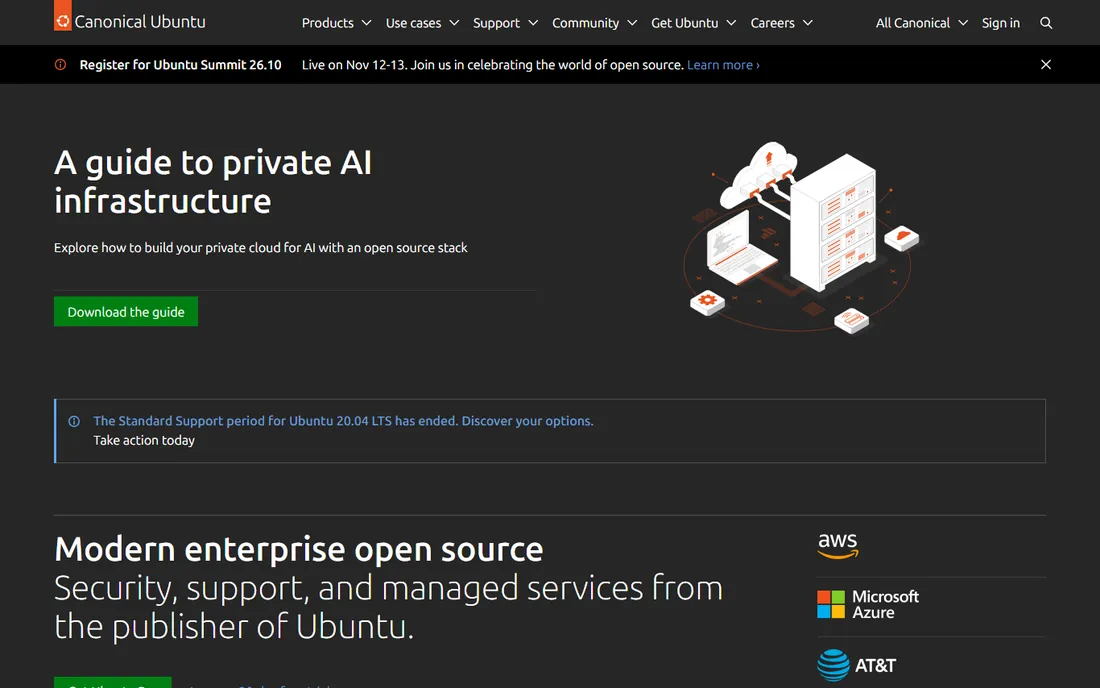The image size is (1100, 688).
Task: Click the AWS logo
Action: point(838,546)
